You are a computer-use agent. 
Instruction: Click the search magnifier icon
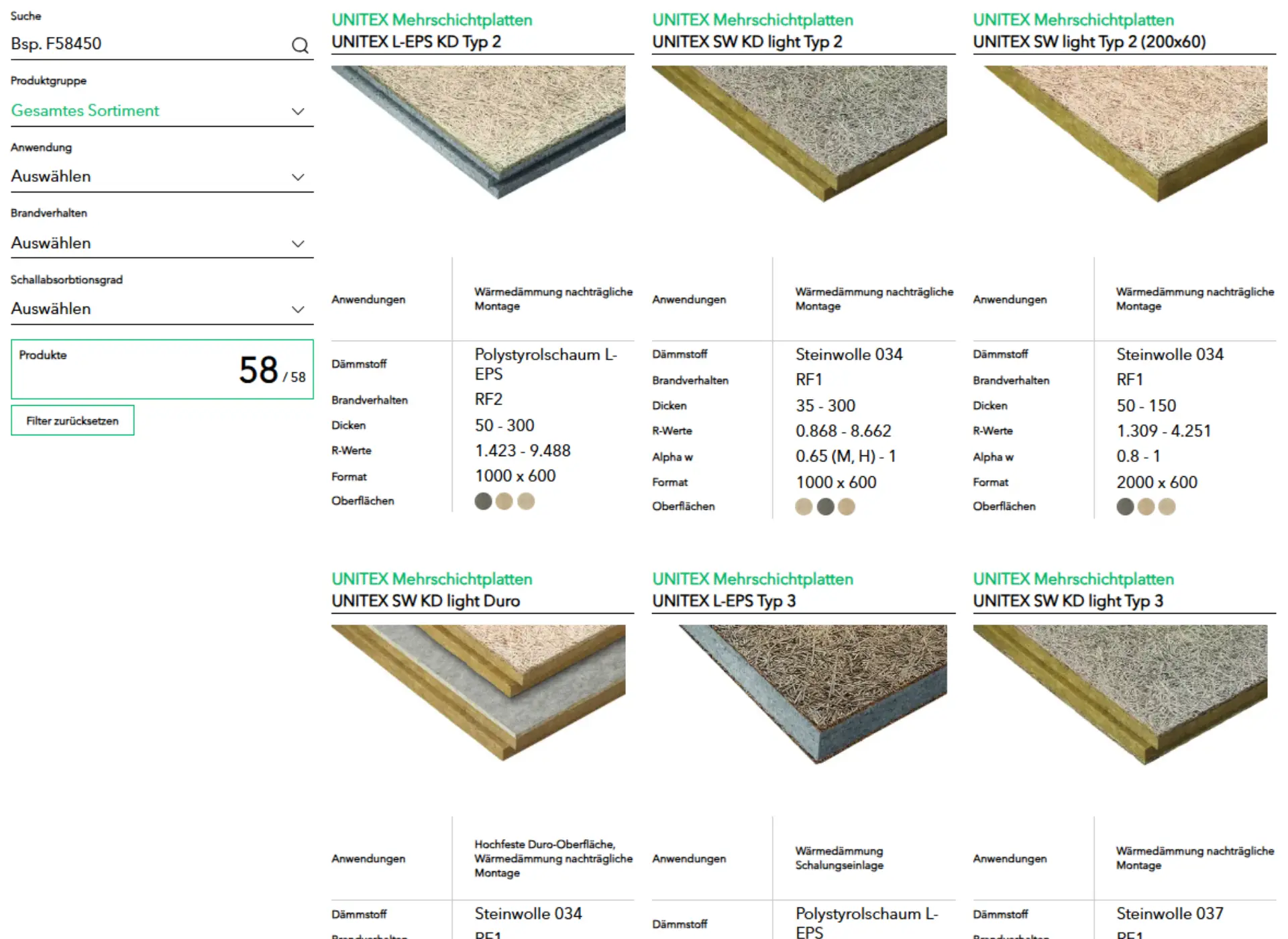coord(300,45)
